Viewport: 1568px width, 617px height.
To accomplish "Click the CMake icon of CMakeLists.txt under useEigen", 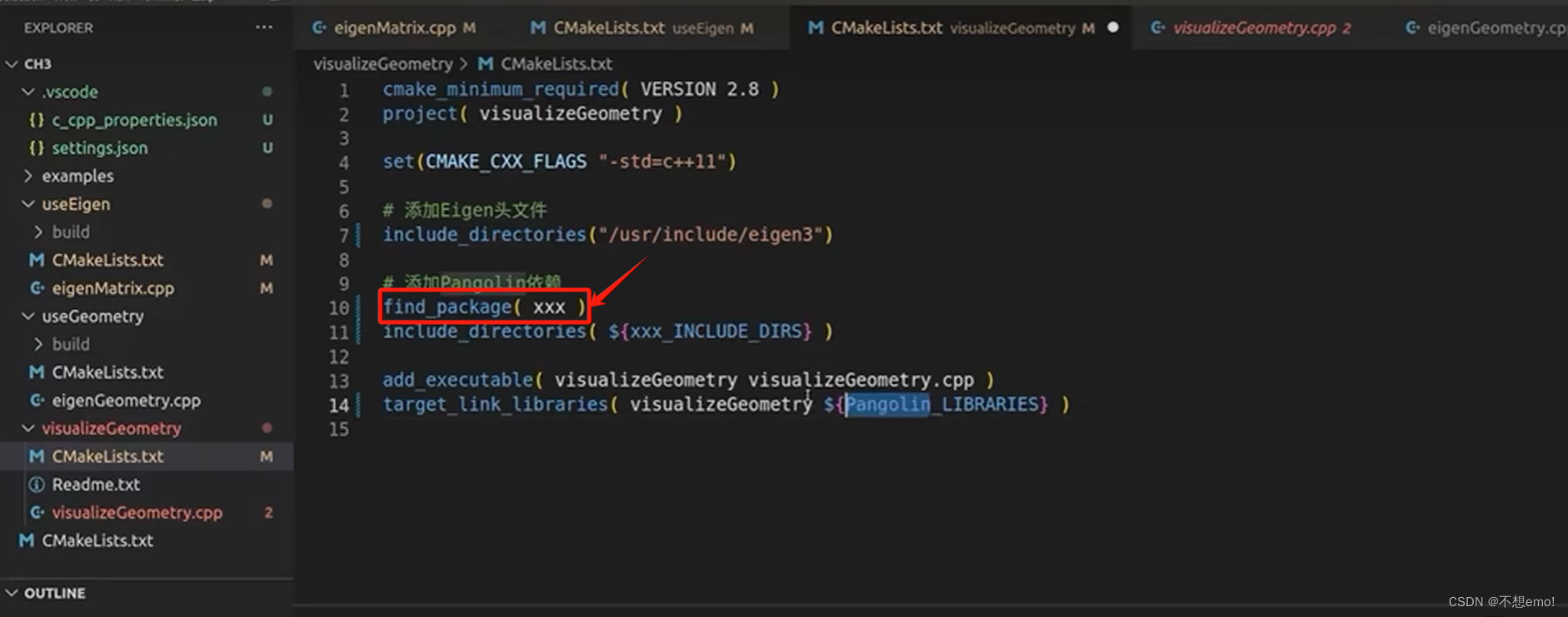I will click(x=37, y=260).
